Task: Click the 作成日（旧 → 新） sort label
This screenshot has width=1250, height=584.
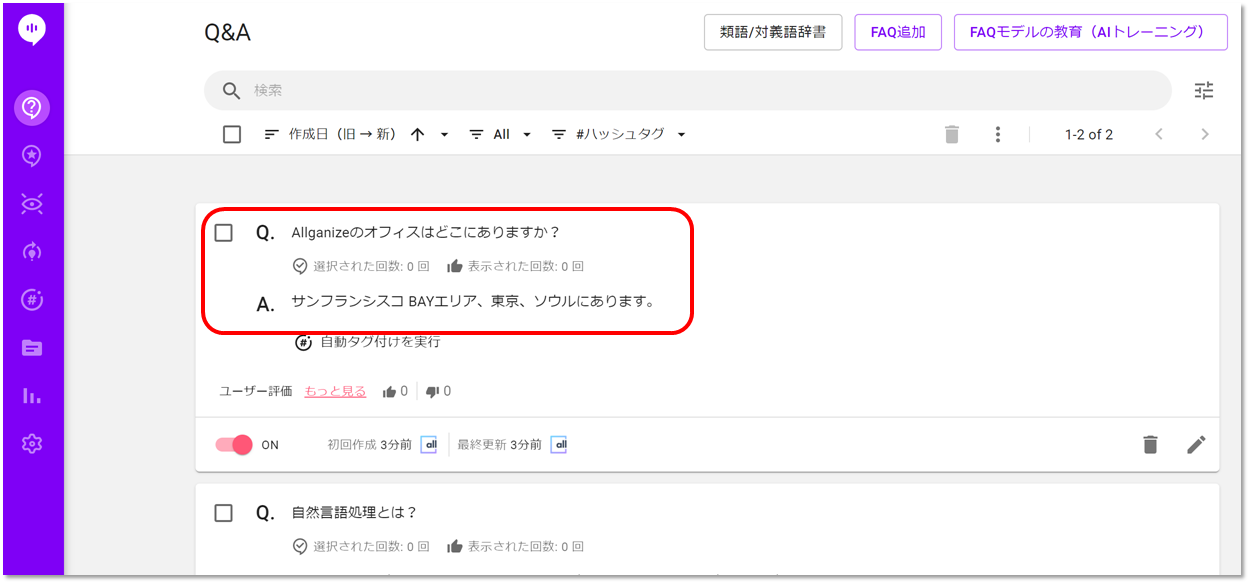Action: click(x=343, y=134)
